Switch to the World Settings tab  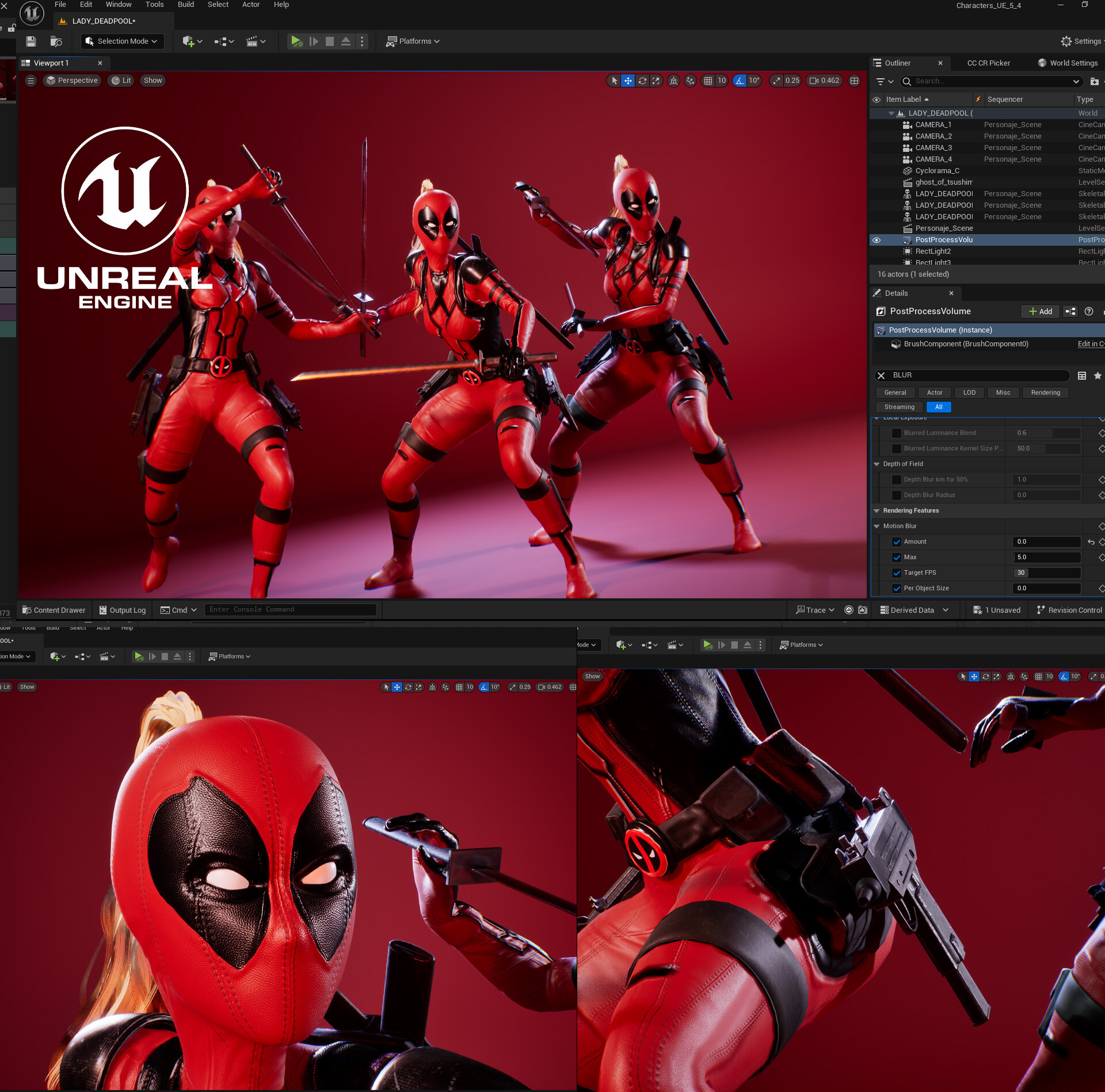click(1068, 63)
